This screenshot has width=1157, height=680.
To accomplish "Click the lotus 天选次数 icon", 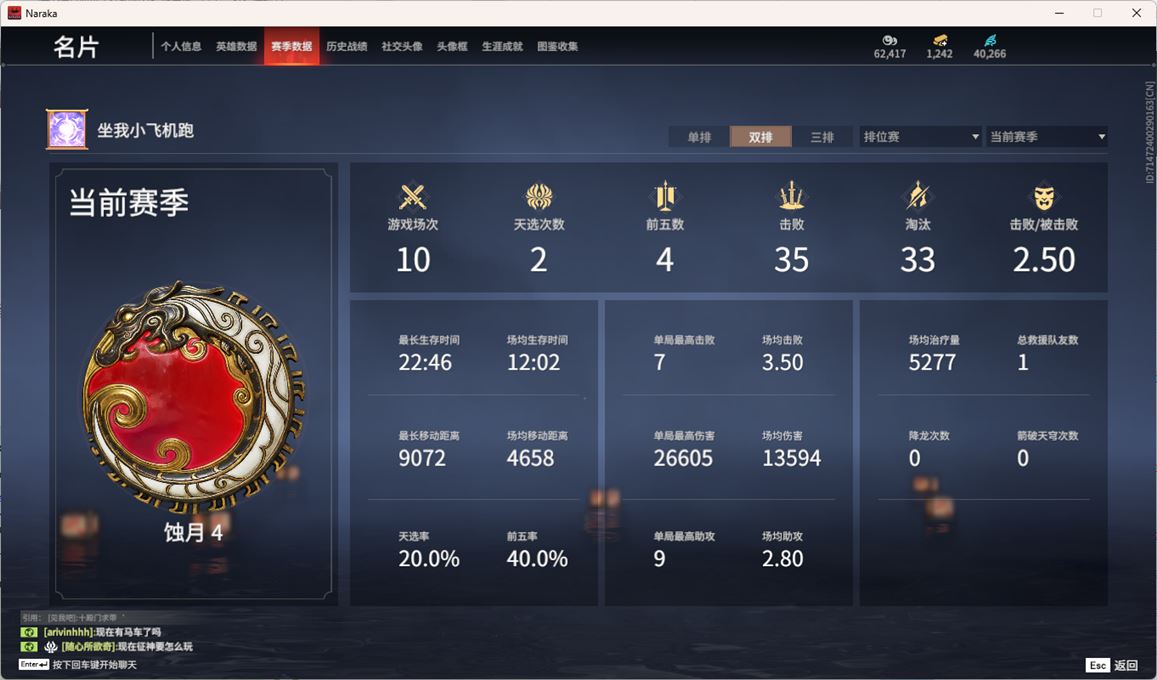I will pos(539,197).
